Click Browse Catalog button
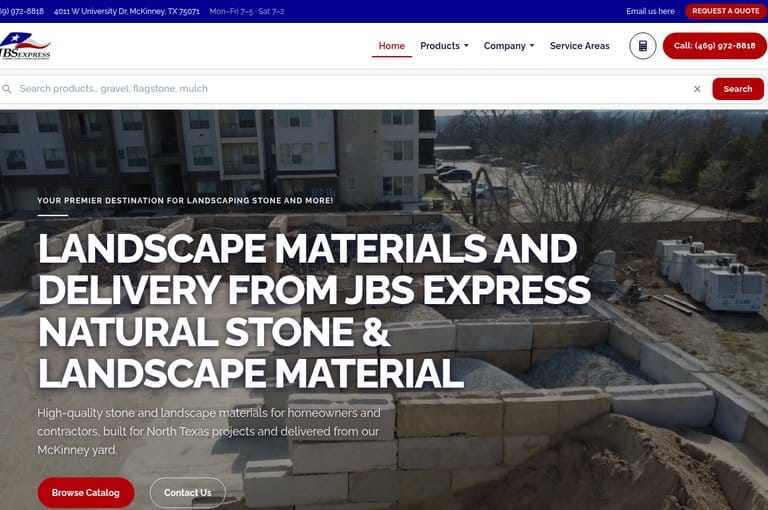Image resolution: width=768 pixels, height=510 pixels. [x=86, y=492]
